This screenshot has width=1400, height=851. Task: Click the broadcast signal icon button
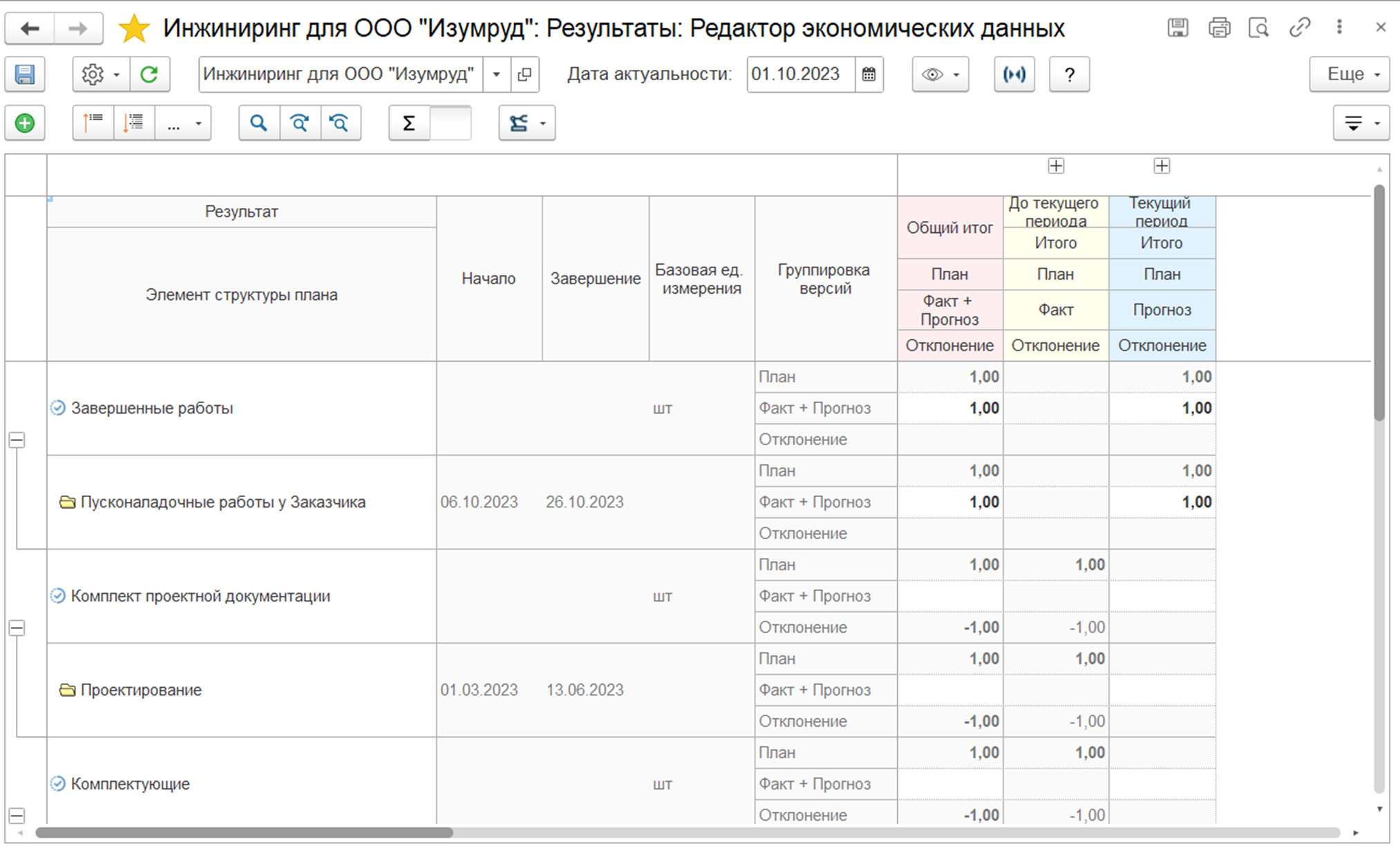point(1014,75)
